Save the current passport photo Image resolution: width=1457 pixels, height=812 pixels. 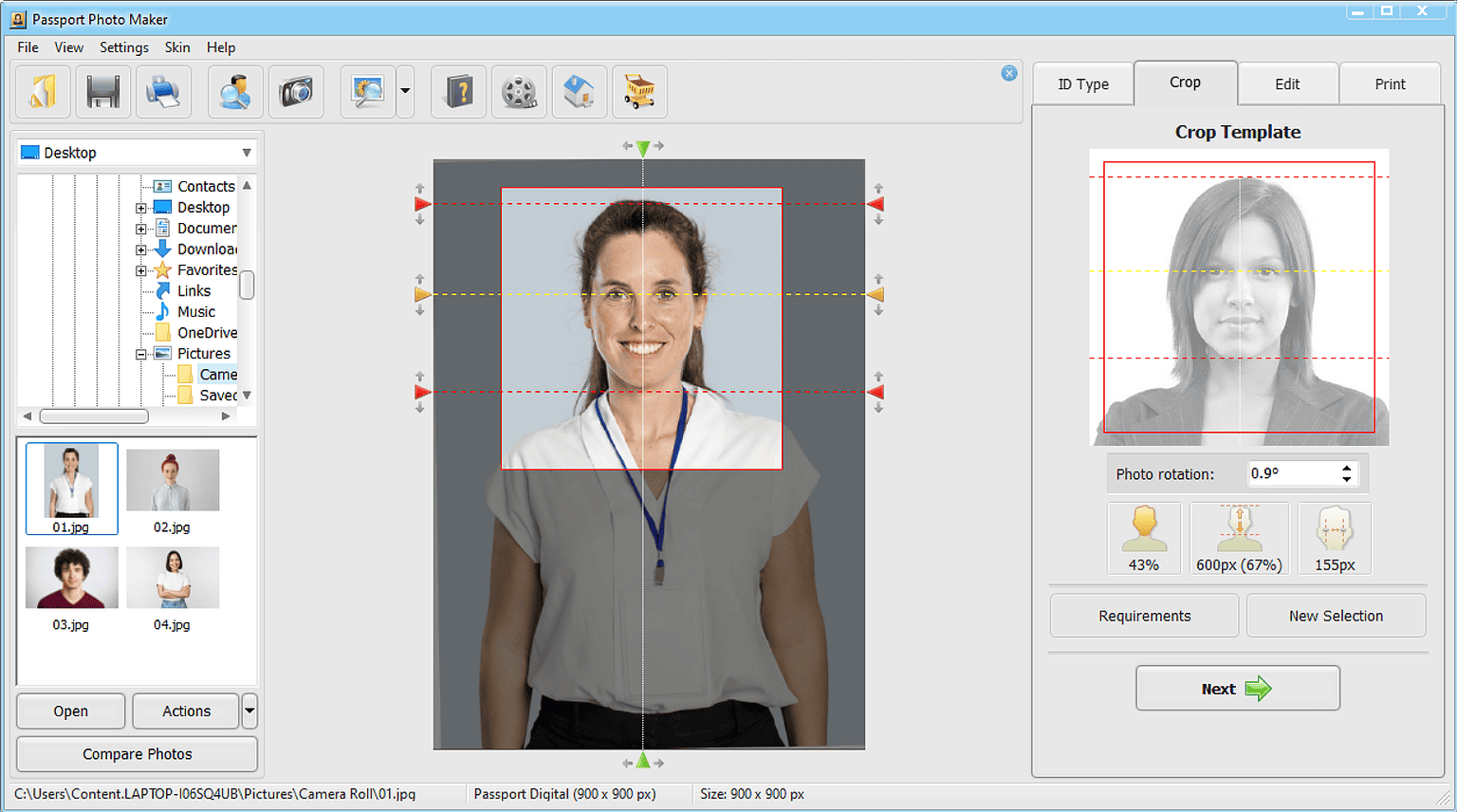point(102,91)
